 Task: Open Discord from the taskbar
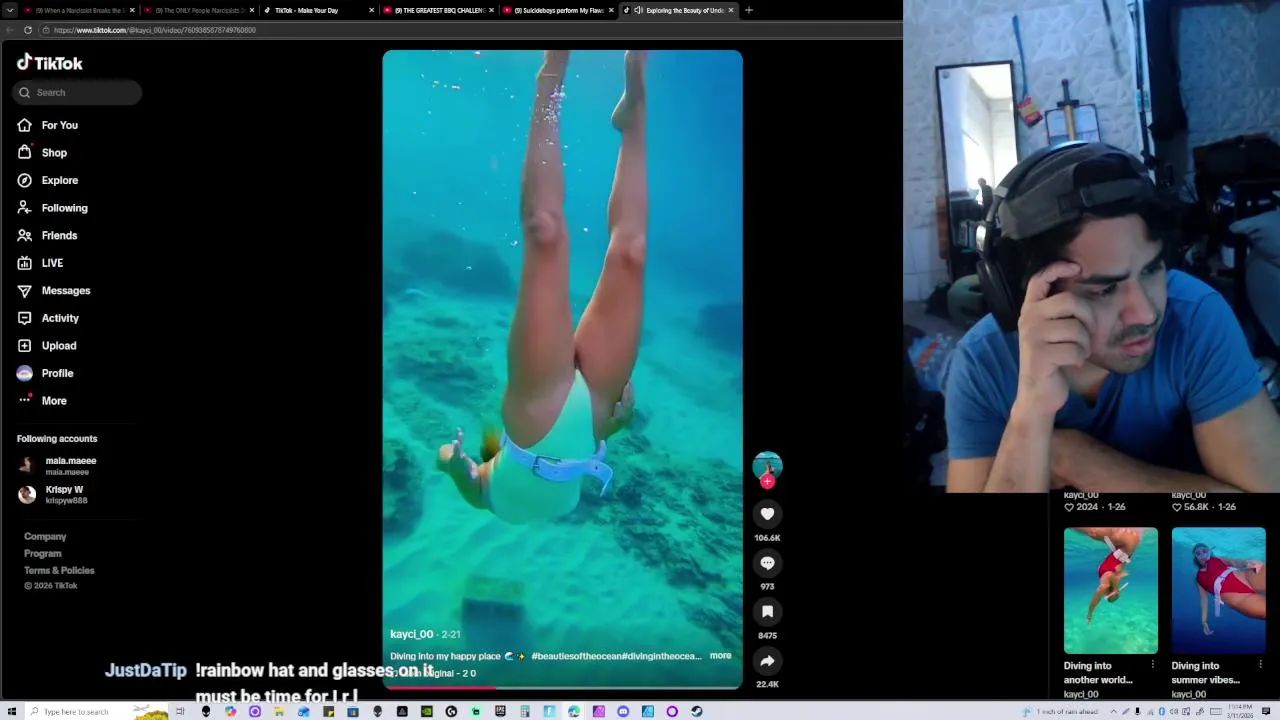[x=623, y=711]
